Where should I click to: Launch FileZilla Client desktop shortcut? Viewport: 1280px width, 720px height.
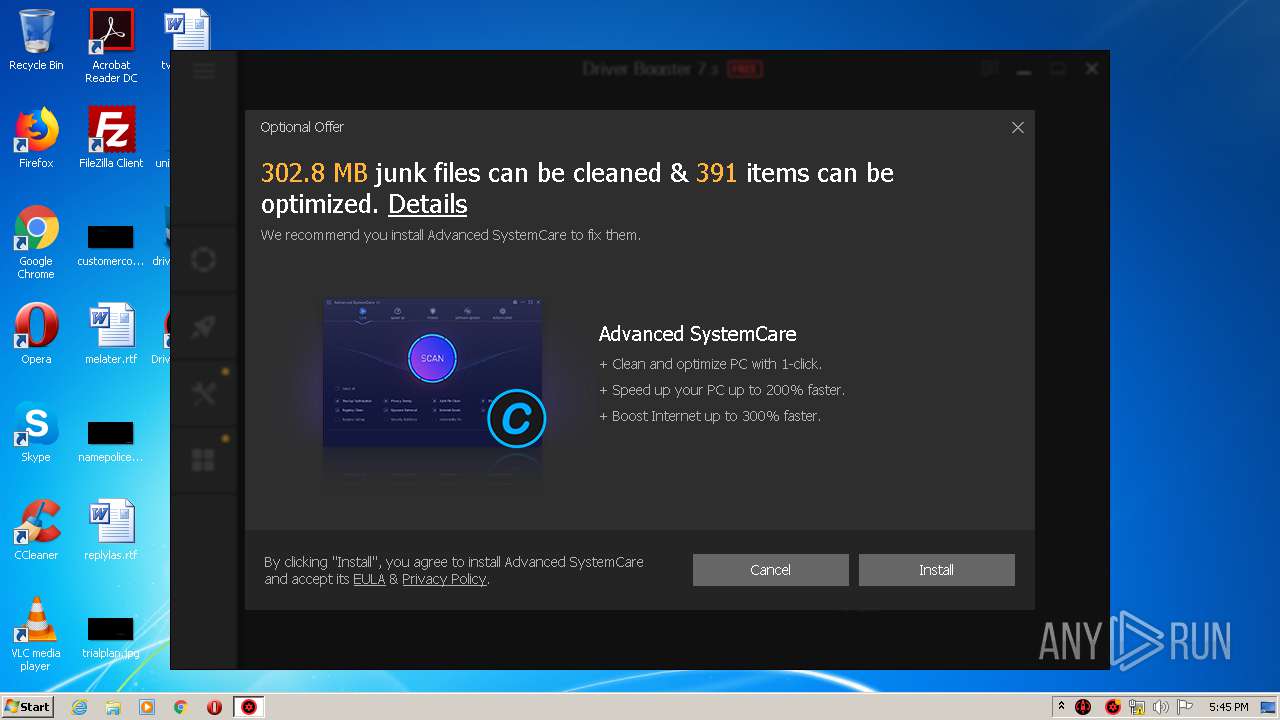tap(111, 138)
